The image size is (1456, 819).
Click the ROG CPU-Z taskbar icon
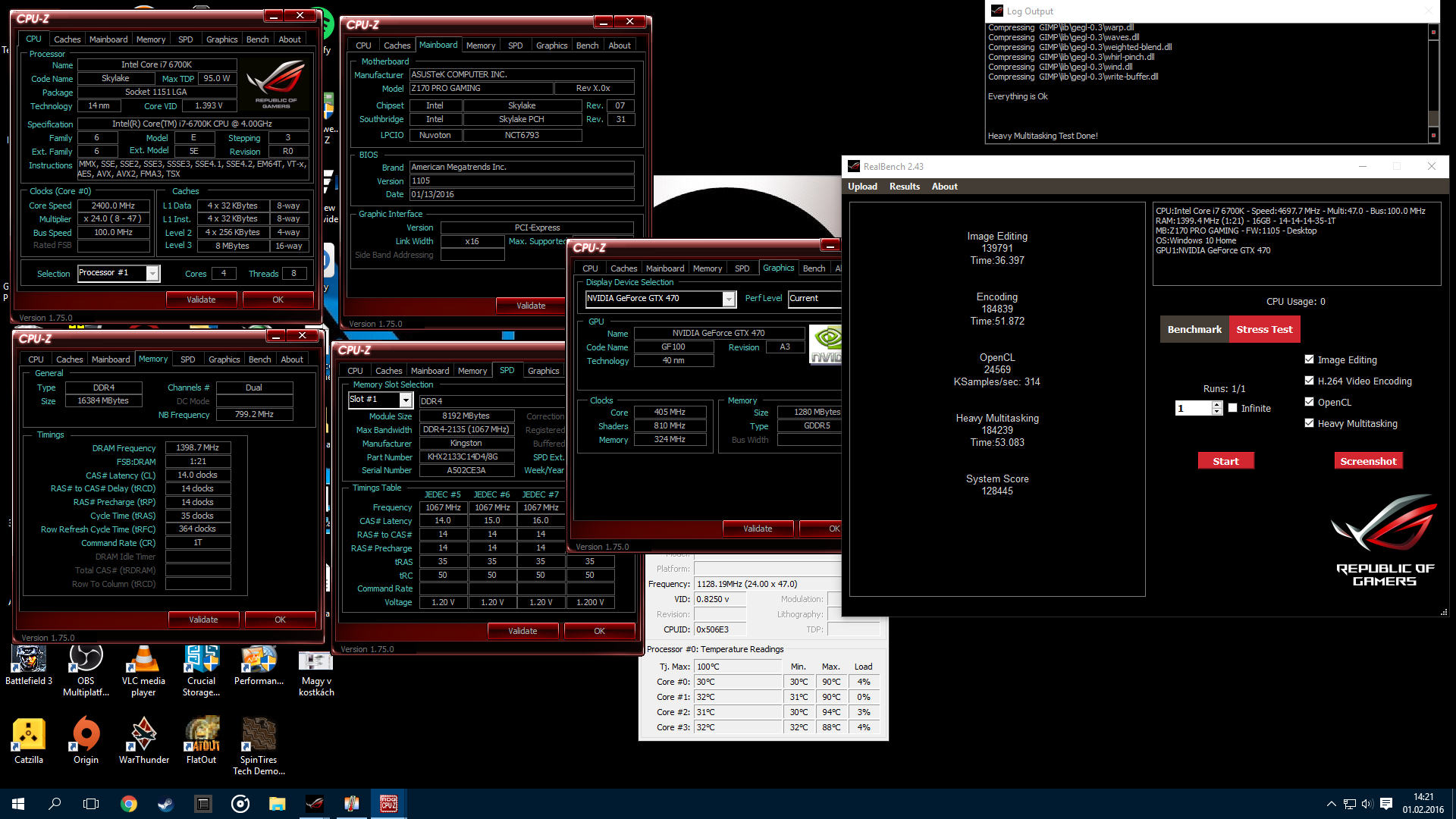click(x=389, y=804)
